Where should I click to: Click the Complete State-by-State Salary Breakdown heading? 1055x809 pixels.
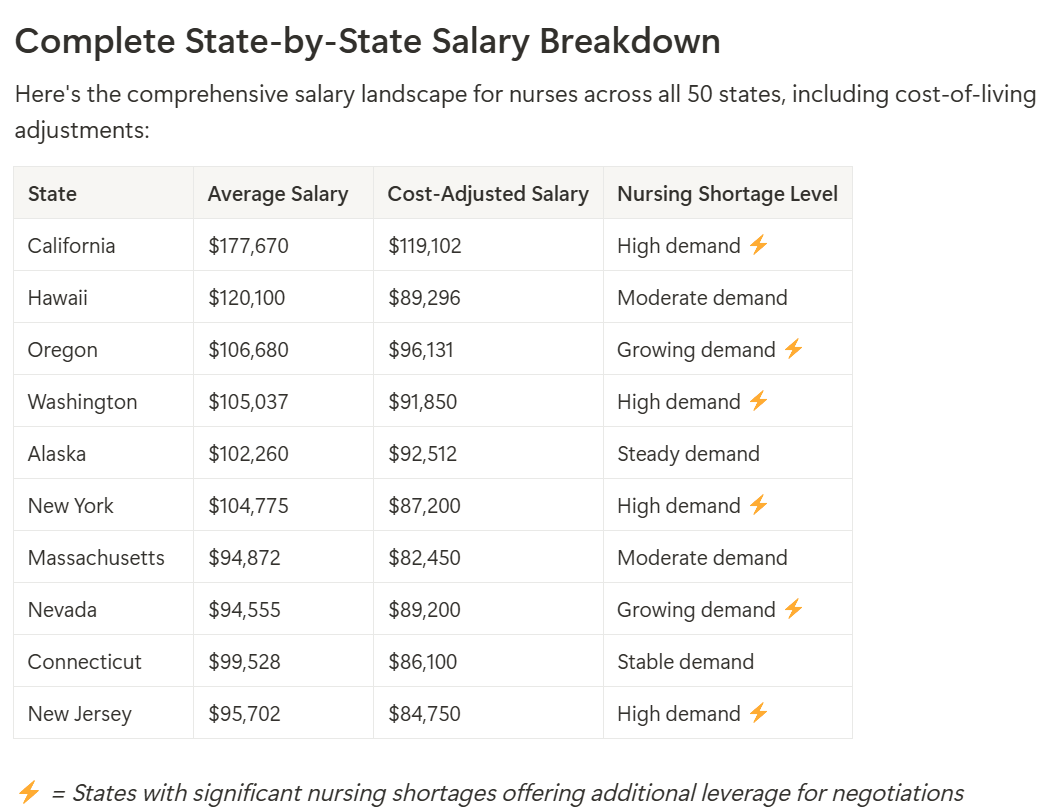coord(367,41)
